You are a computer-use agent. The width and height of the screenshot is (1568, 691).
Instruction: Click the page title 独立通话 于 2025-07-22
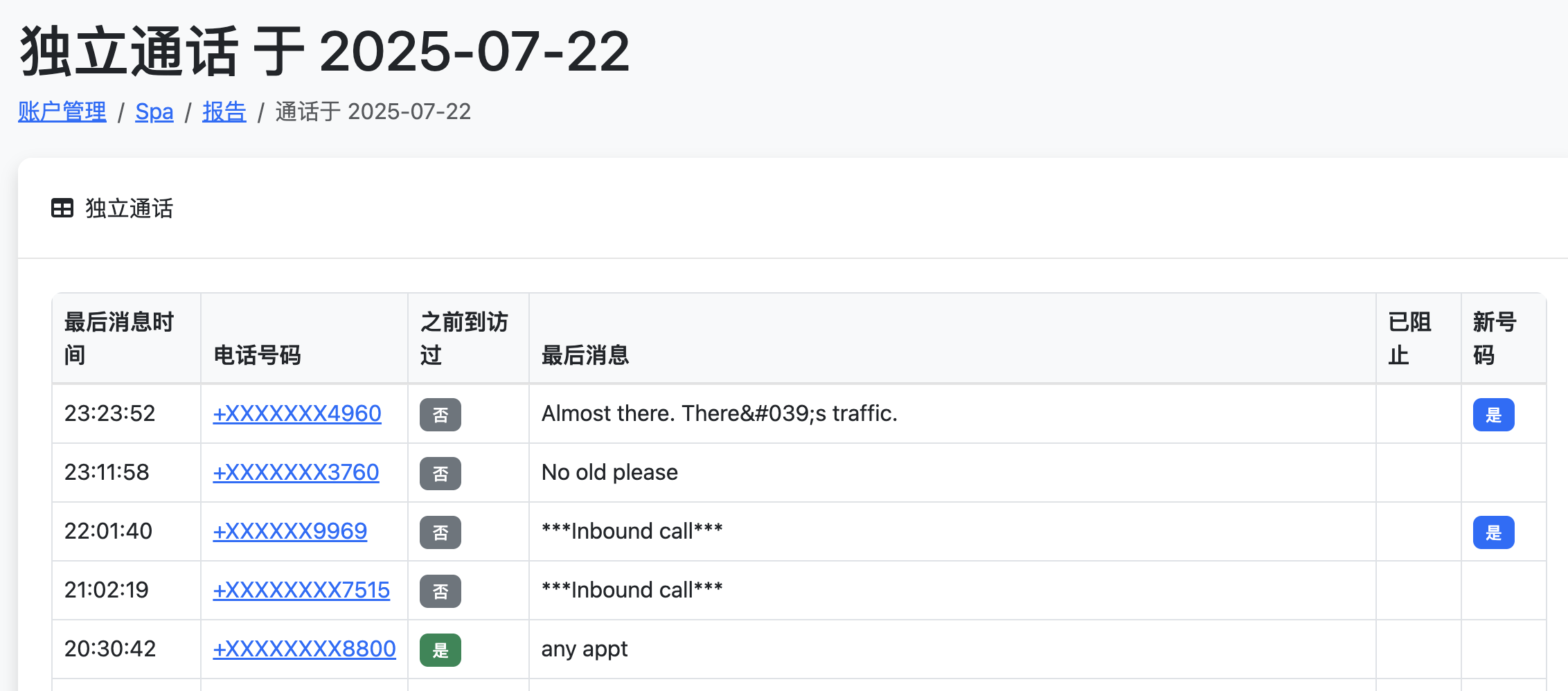tap(325, 51)
